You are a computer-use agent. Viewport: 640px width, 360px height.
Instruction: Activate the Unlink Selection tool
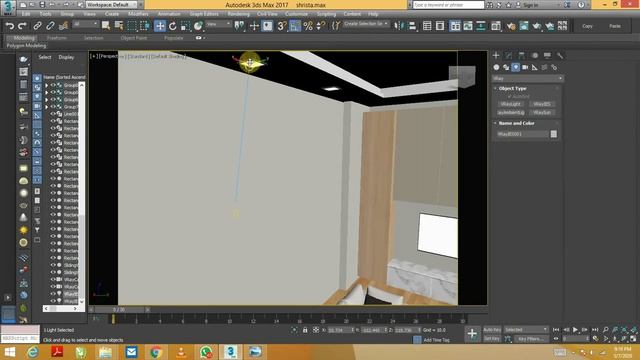[50, 26]
